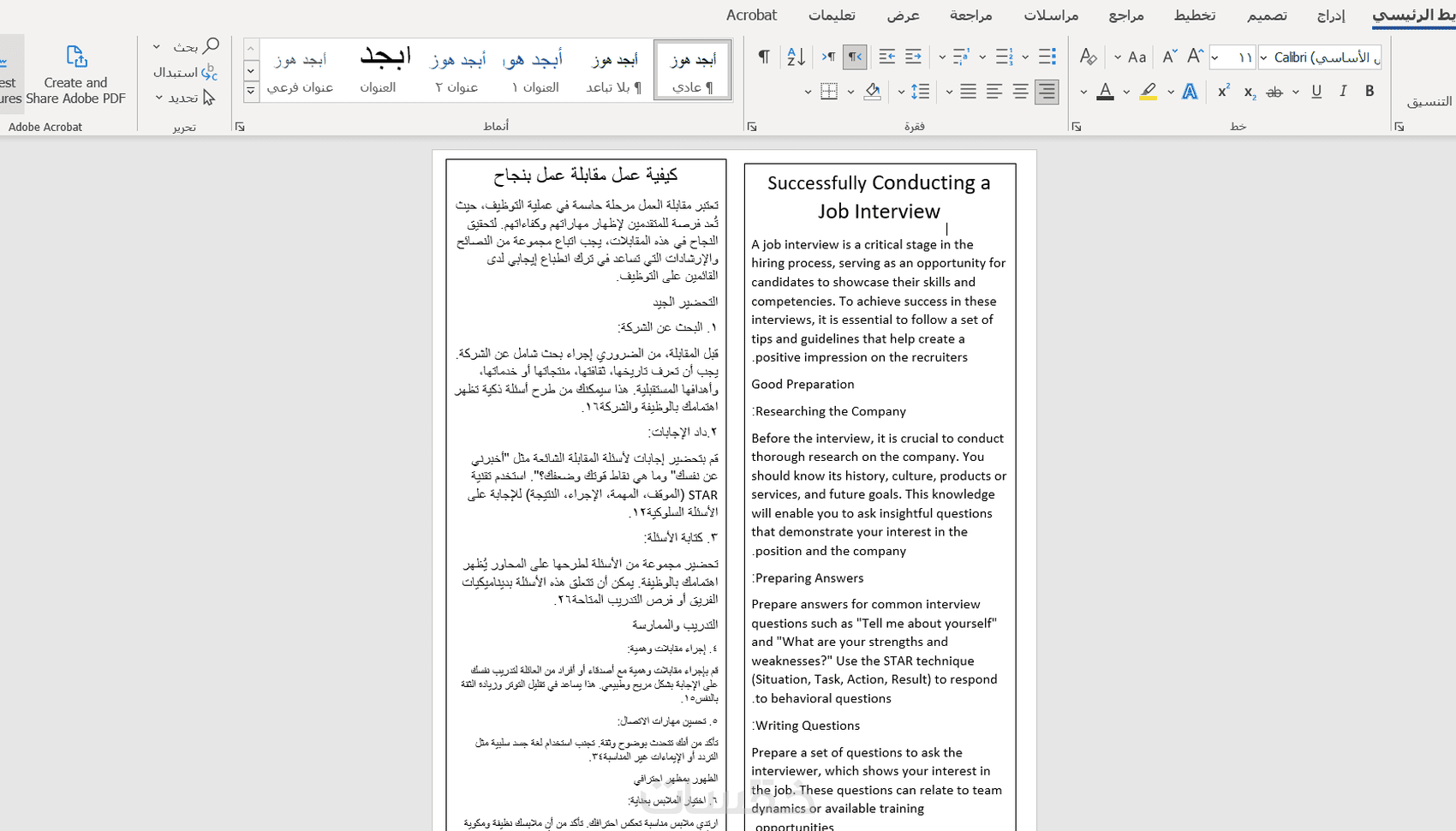
Task: Apply a multilevel list
Action: [961, 57]
